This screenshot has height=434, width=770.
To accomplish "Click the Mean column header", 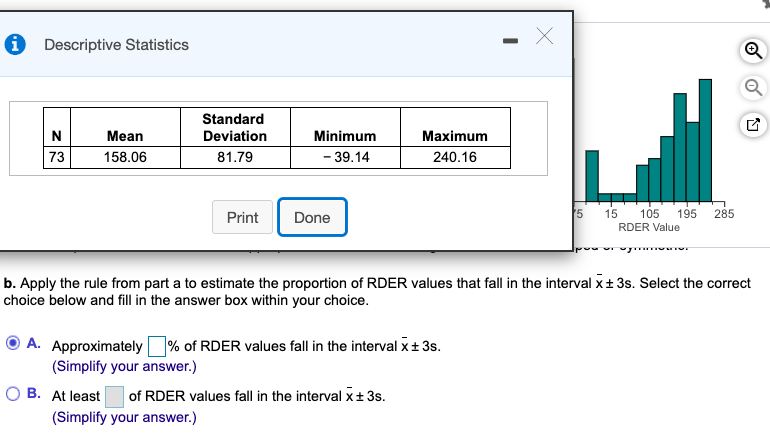I will coord(125,136).
